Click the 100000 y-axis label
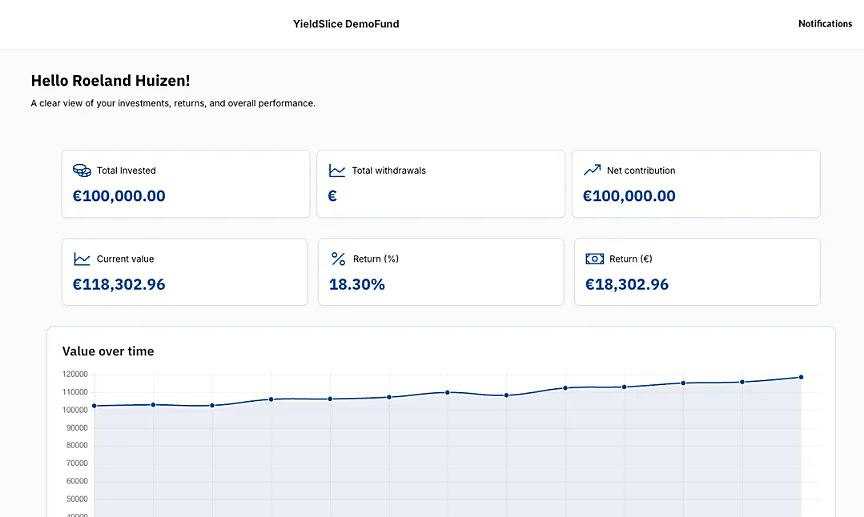Image resolution: width=864 pixels, height=517 pixels. 75,410
